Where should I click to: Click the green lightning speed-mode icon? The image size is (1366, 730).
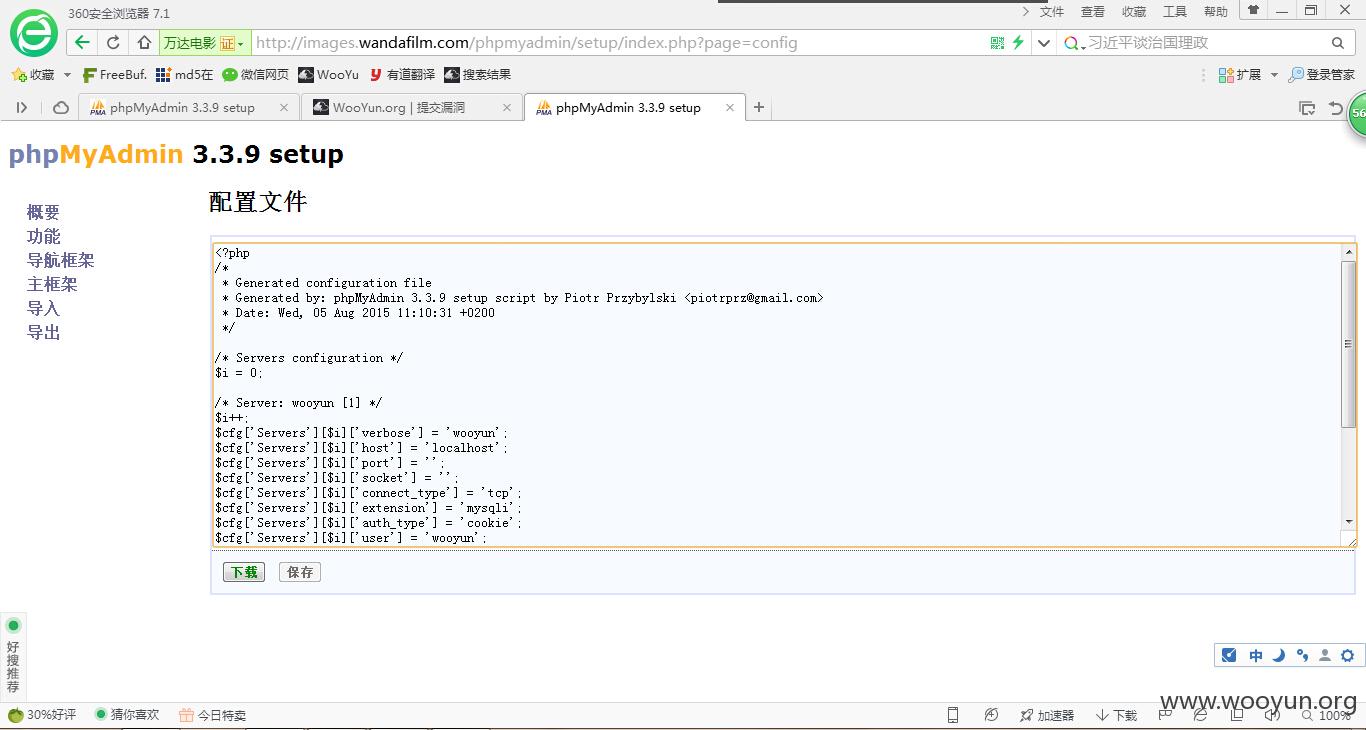tap(1018, 43)
